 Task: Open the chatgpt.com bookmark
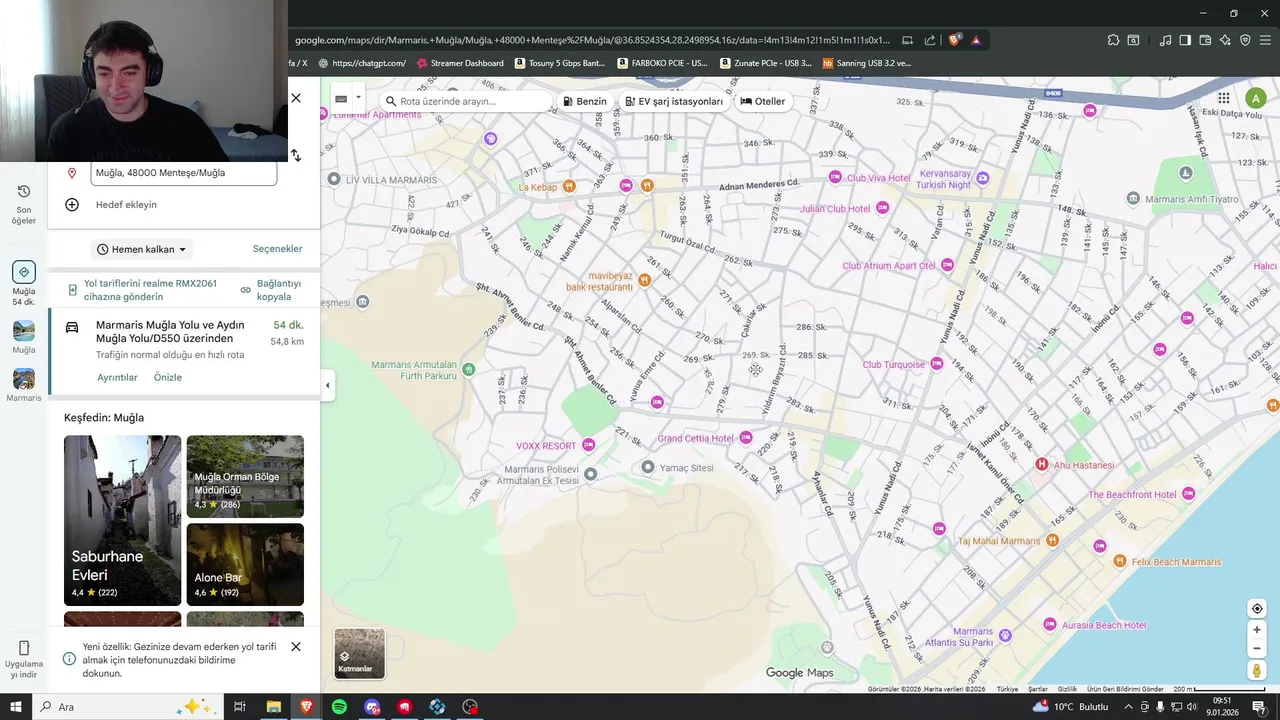tap(361, 63)
